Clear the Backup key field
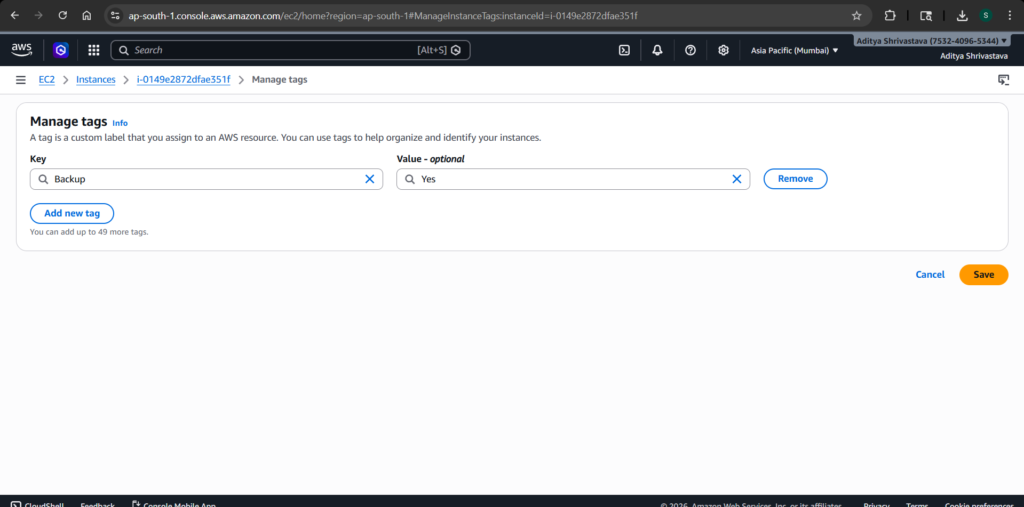 point(369,179)
